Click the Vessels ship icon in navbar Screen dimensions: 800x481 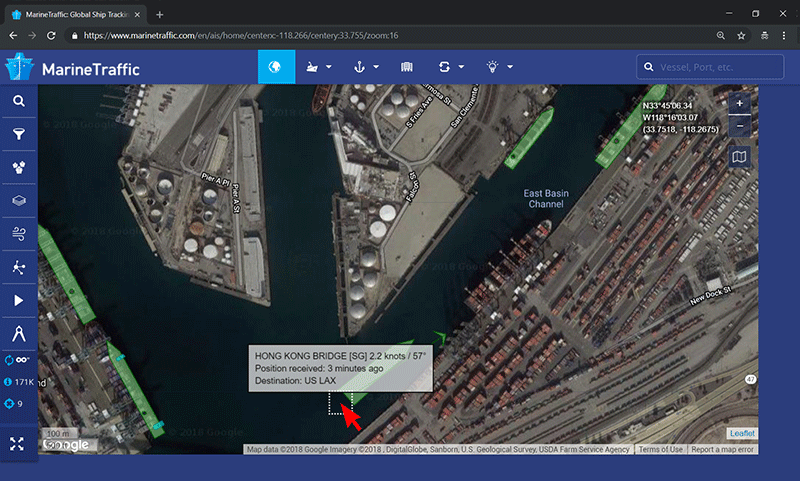coord(312,67)
